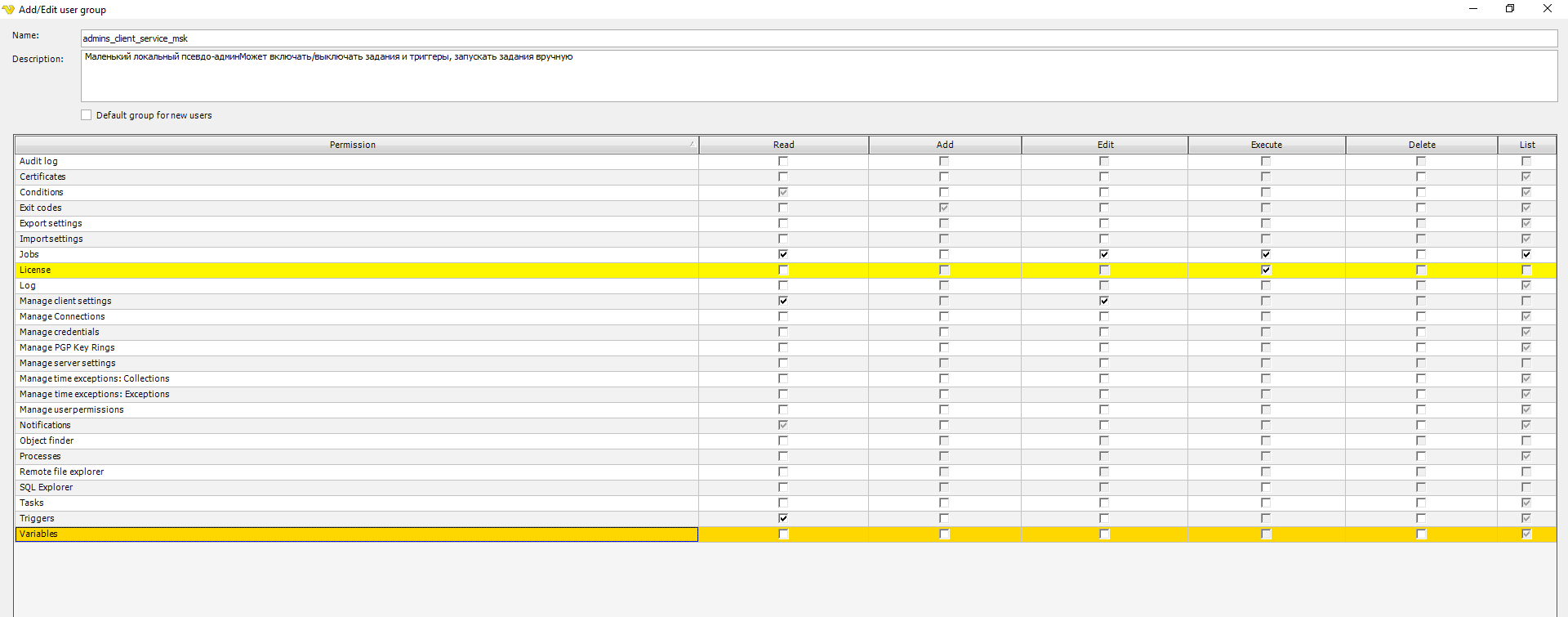Minimize the Add/Edit user group window
Image resolution: width=1568 pixels, height=617 pixels.
[x=1473, y=9]
